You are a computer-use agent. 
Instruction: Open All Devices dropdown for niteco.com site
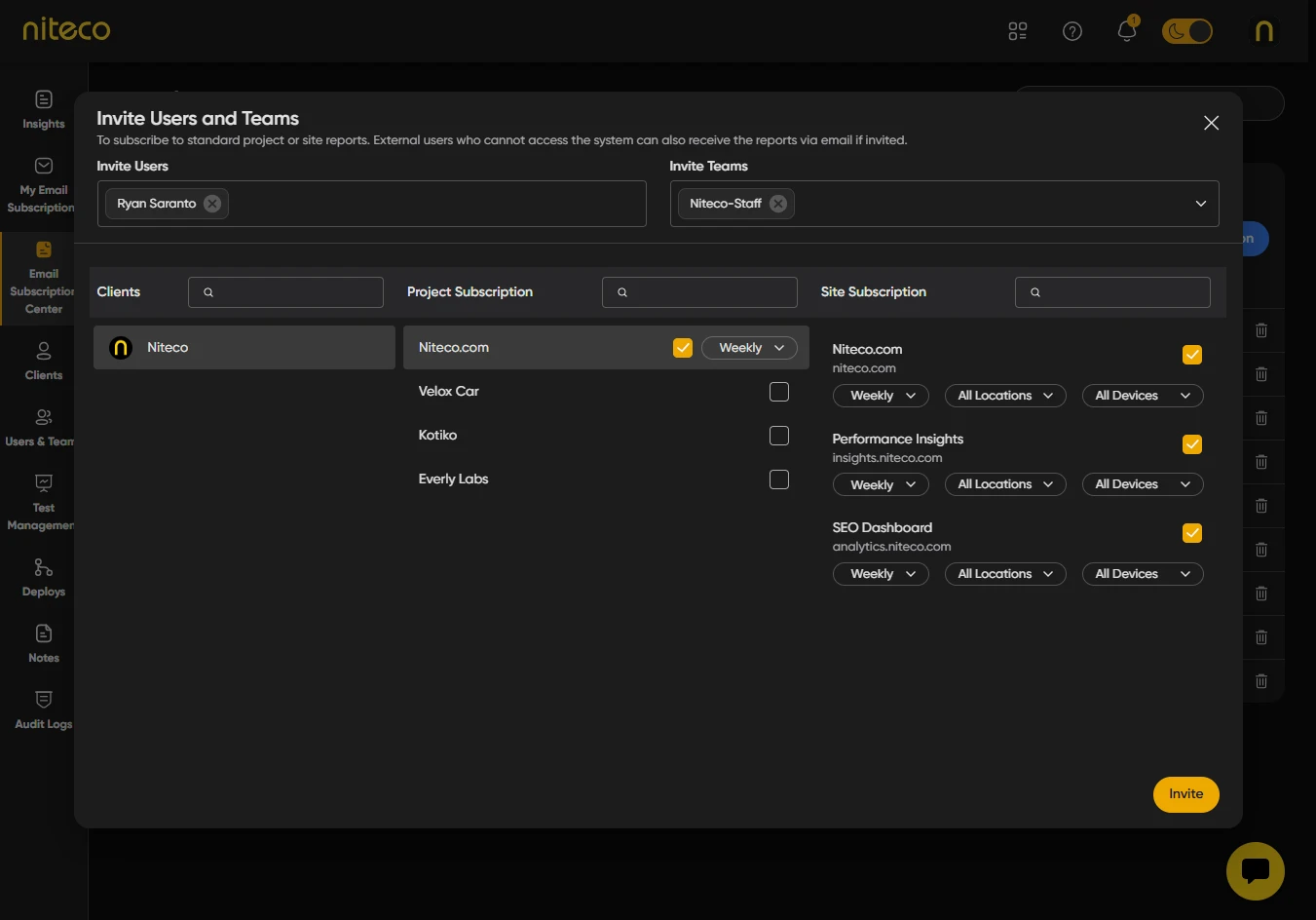pos(1143,396)
